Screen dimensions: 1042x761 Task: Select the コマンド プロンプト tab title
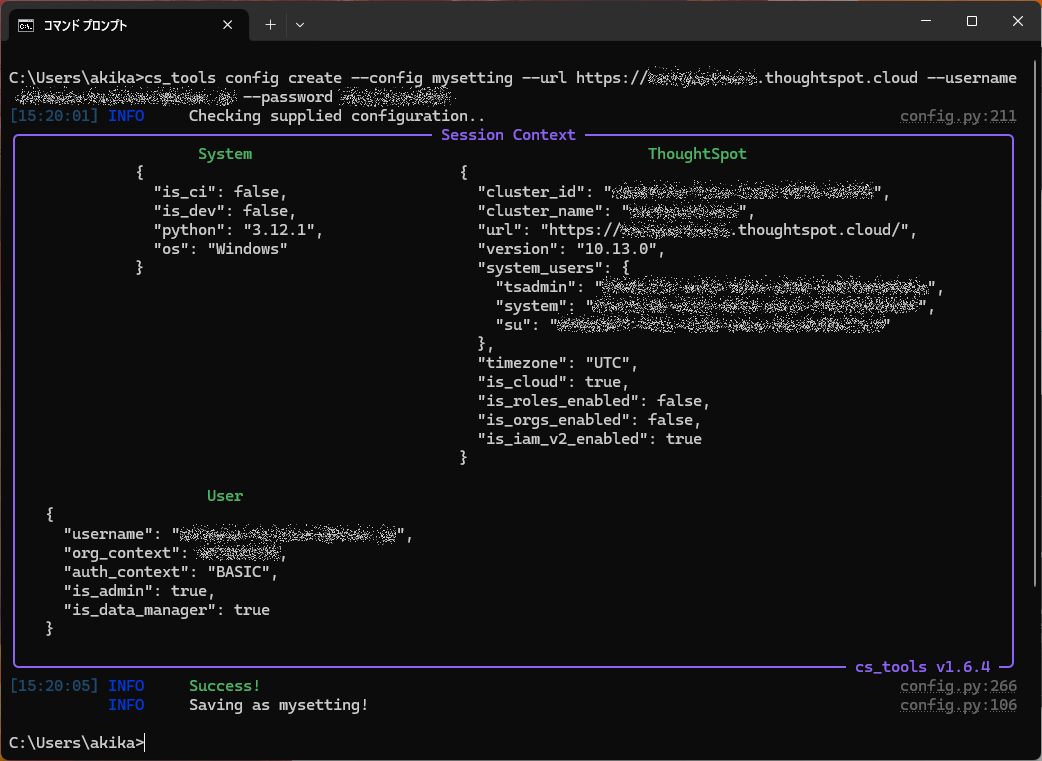[85, 25]
